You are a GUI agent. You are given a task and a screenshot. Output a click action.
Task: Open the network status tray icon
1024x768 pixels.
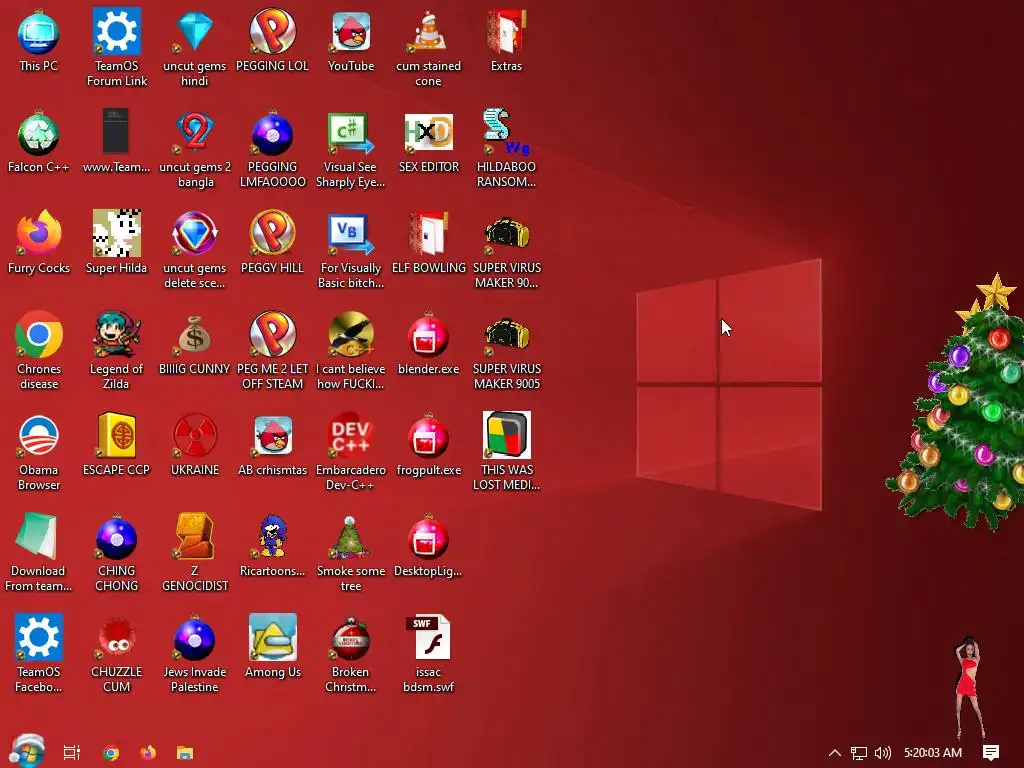coord(859,753)
